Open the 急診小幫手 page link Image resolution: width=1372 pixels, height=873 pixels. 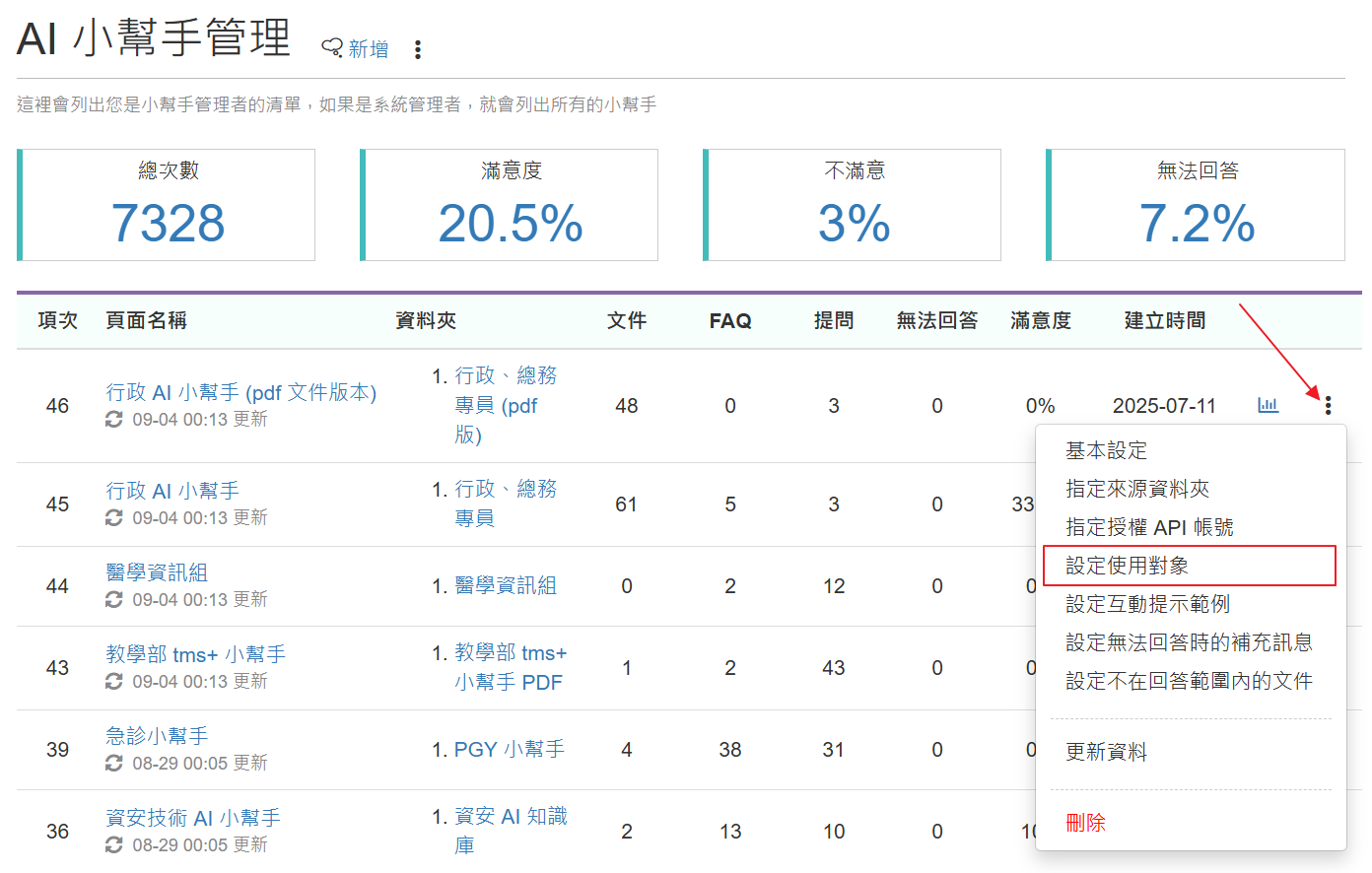(157, 736)
